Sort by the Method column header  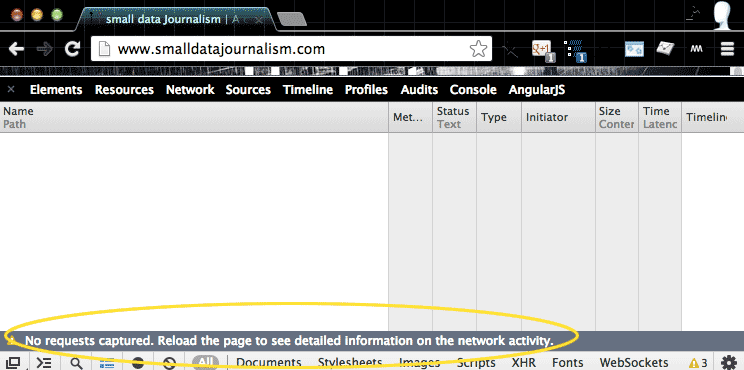[410, 117]
